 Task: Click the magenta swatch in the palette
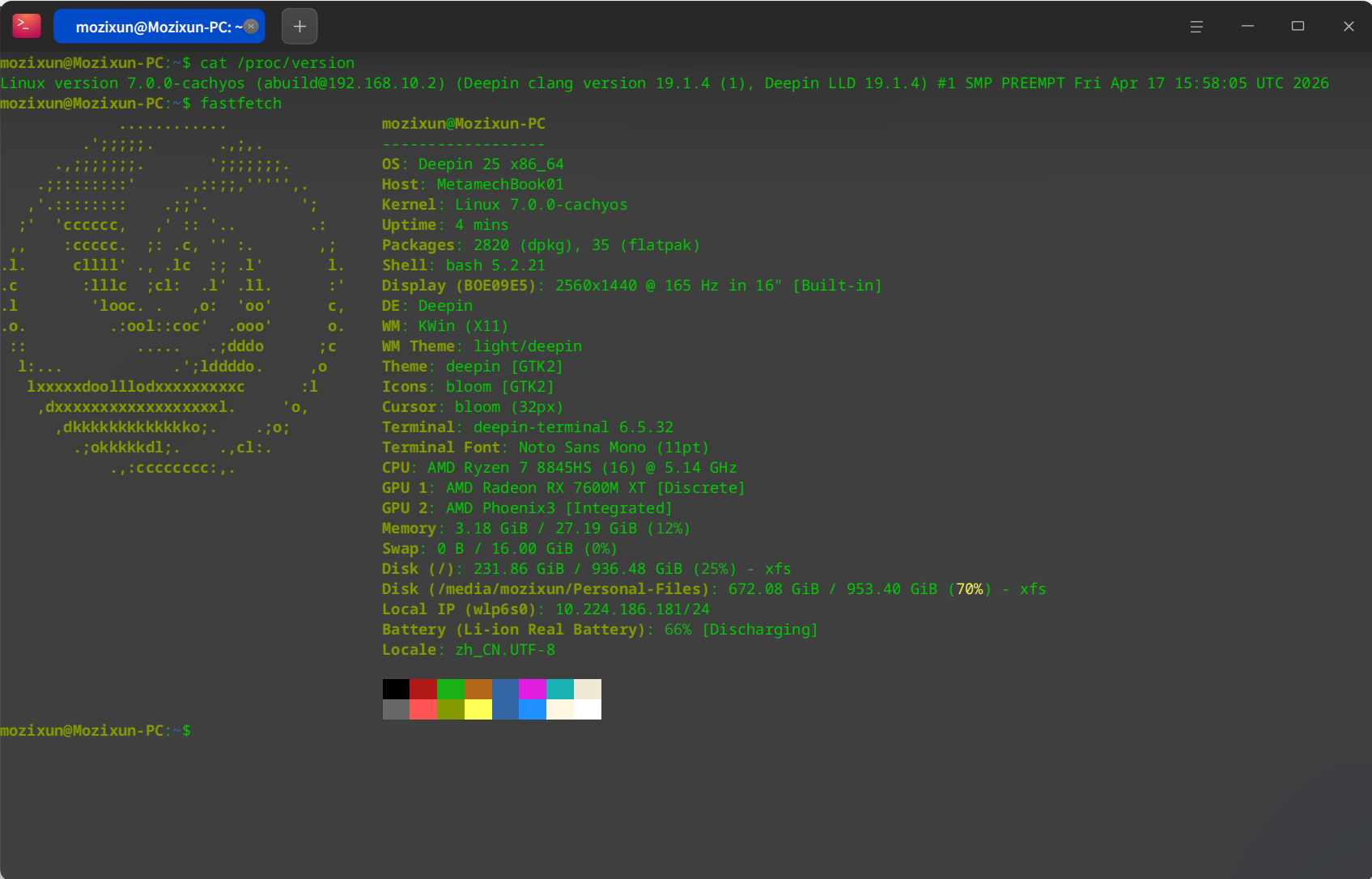(x=533, y=689)
